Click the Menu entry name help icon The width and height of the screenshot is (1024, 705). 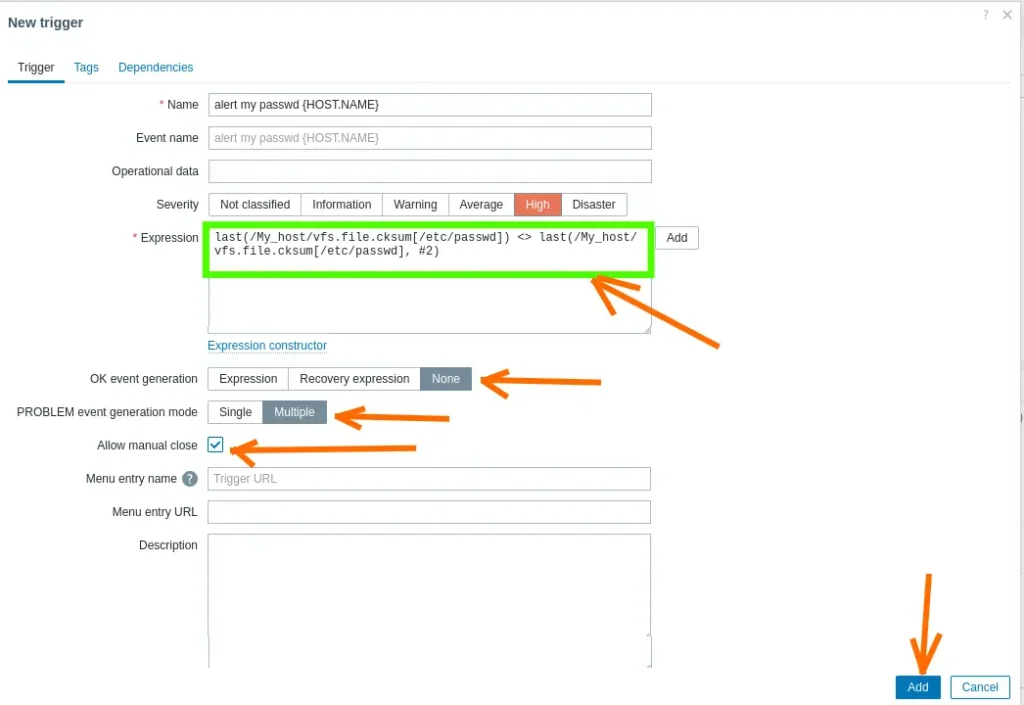click(x=190, y=479)
